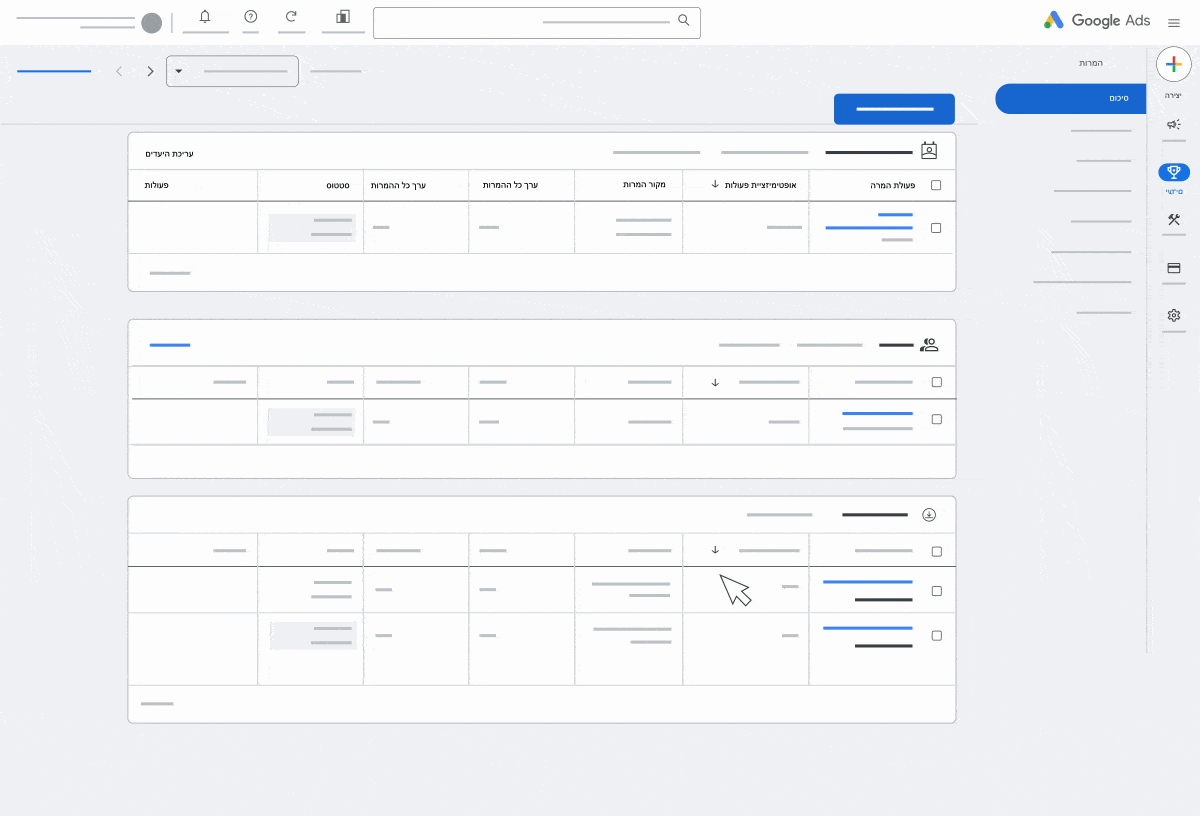Screen dimensions: 1200x816
Task: Open Billing via the credit card icon
Action: pyautogui.click(x=1174, y=268)
